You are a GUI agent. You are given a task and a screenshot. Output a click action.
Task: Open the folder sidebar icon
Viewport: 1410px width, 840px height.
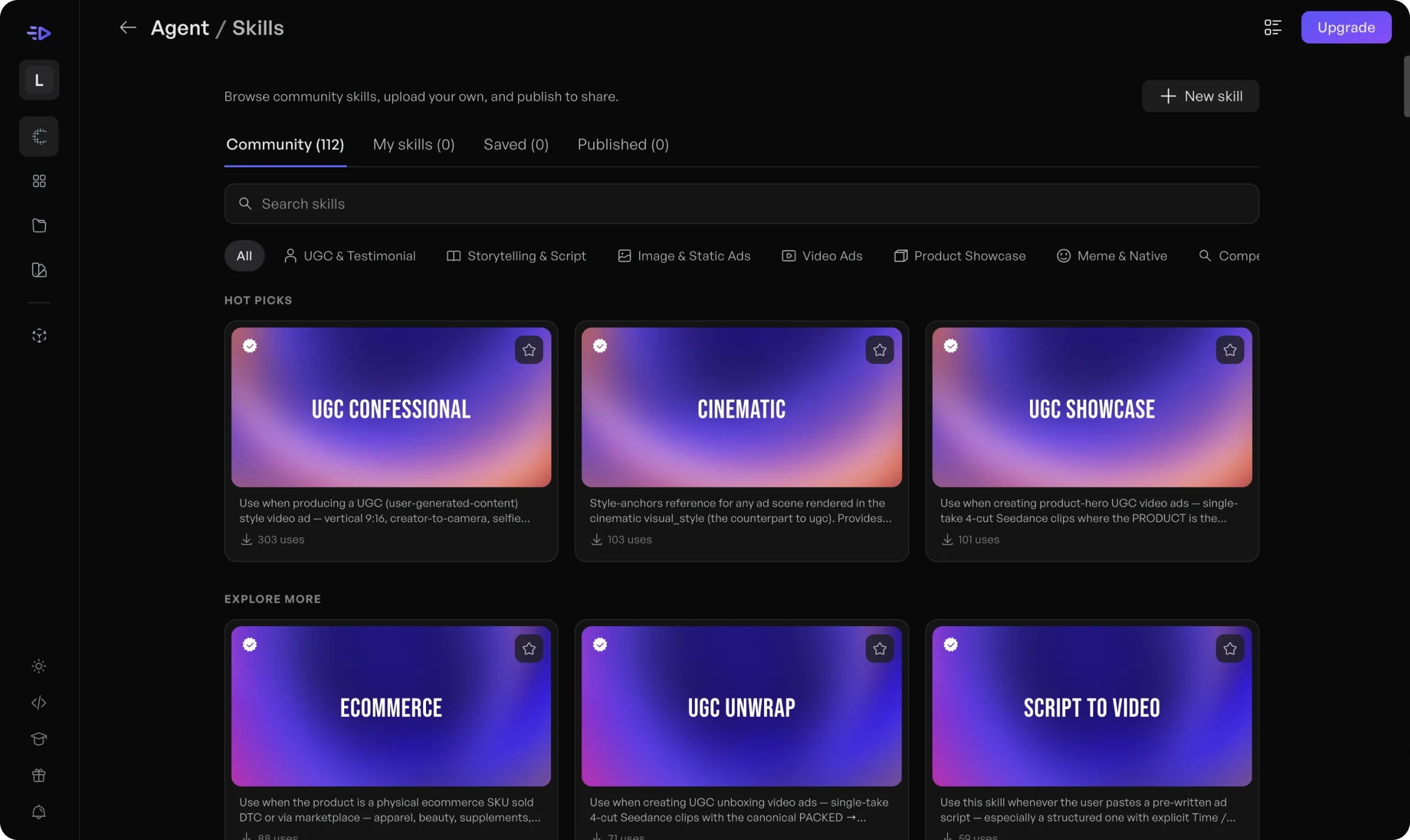[39, 225]
